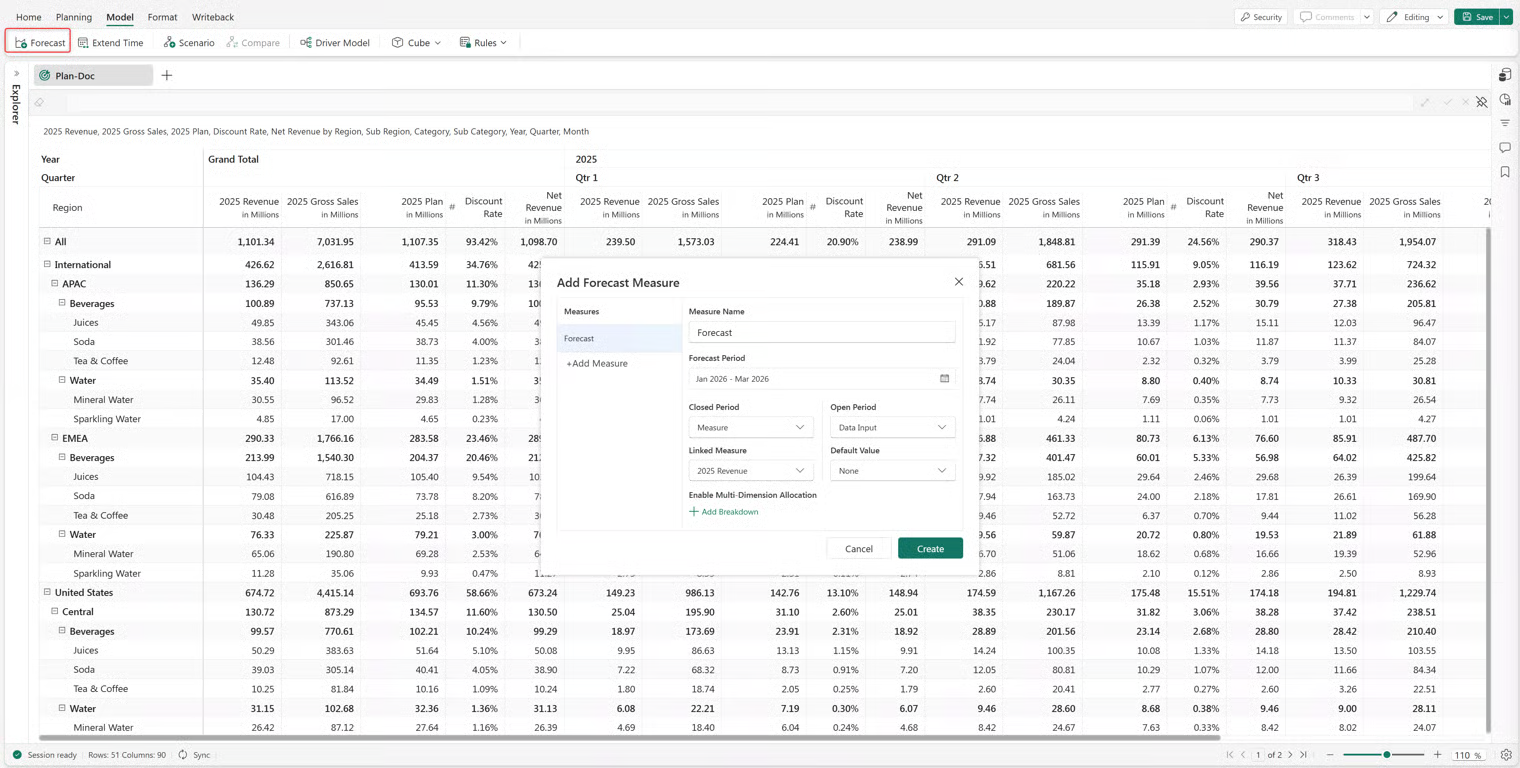Open the data source panel icon
This screenshot has width=1520, height=768.
[1505, 75]
